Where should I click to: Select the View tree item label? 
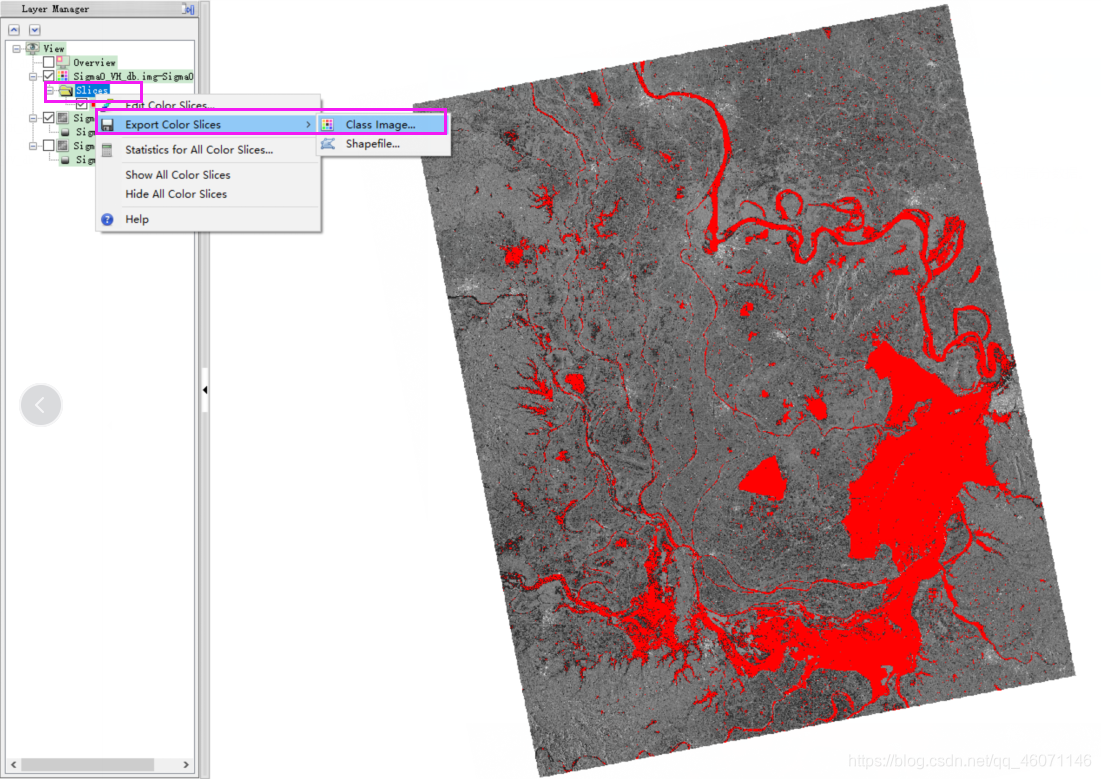coord(54,48)
